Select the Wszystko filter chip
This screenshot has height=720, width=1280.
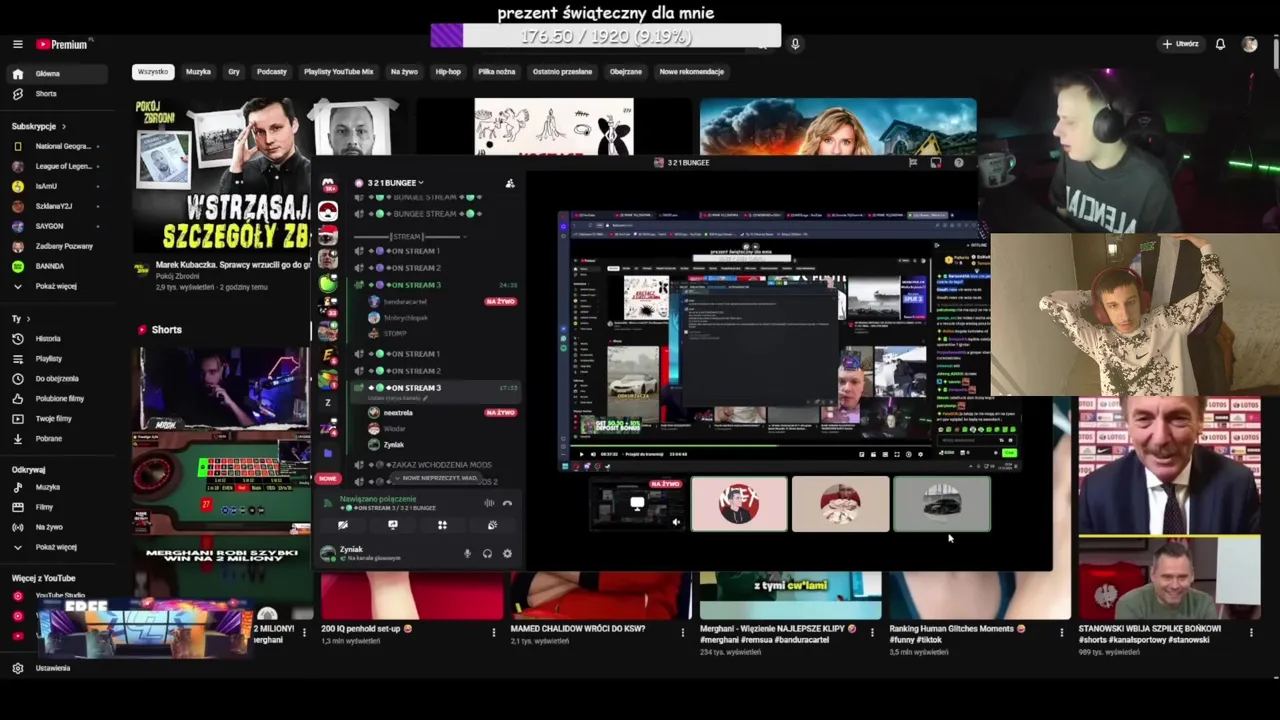pyautogui.click(x=153, y=72)
